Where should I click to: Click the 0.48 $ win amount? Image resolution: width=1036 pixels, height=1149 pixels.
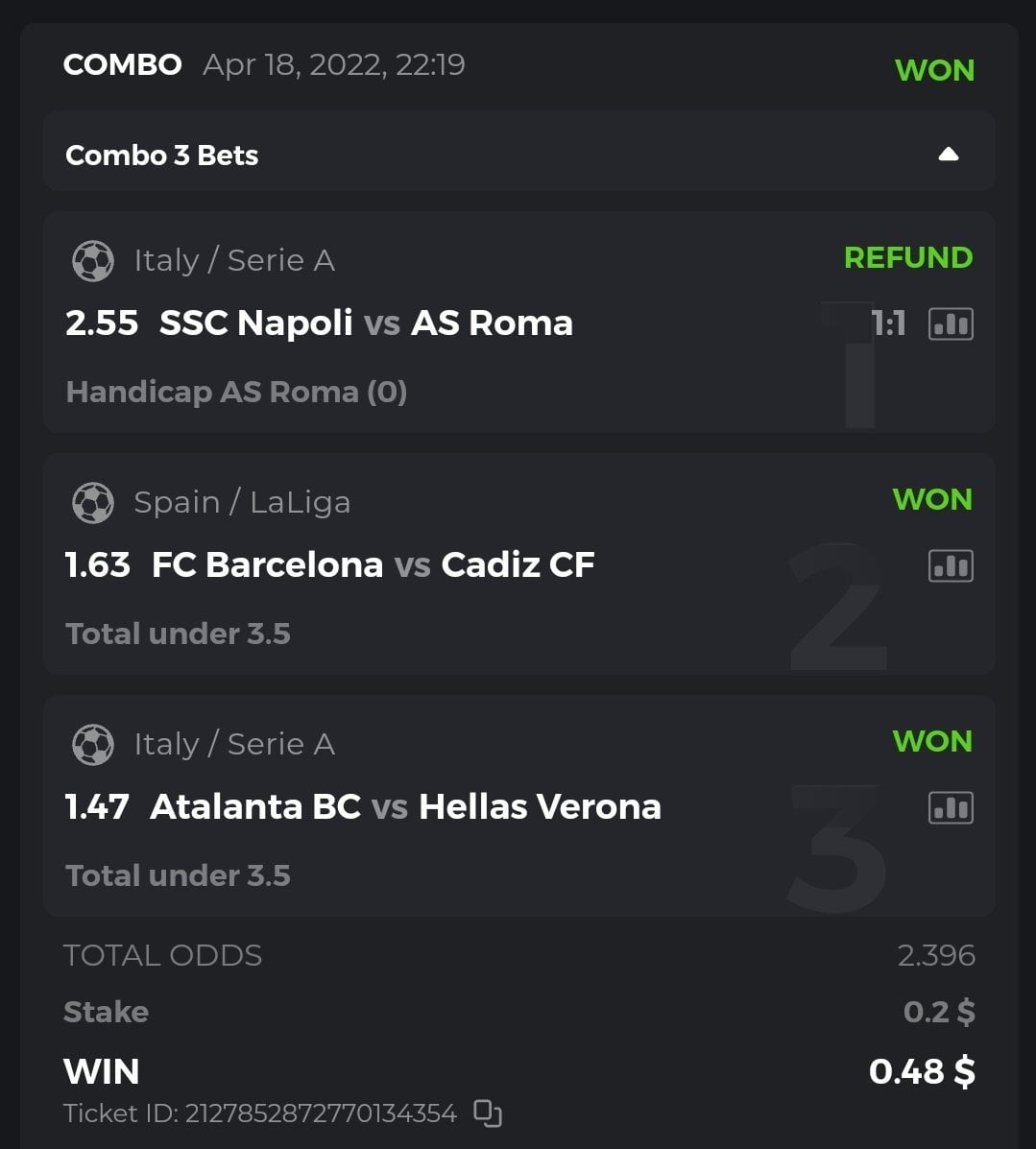[922, 1071]
